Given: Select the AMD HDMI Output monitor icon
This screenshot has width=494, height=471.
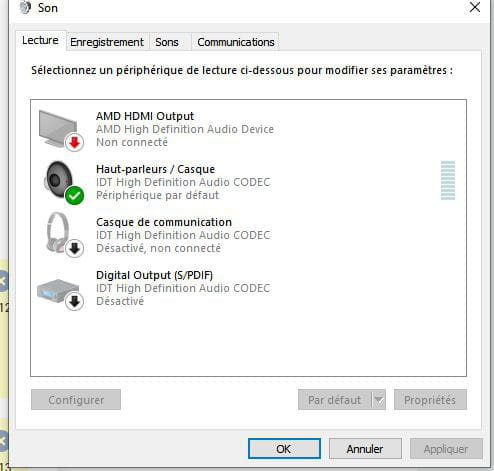Looking at the screenshot, I should point(59,129).
